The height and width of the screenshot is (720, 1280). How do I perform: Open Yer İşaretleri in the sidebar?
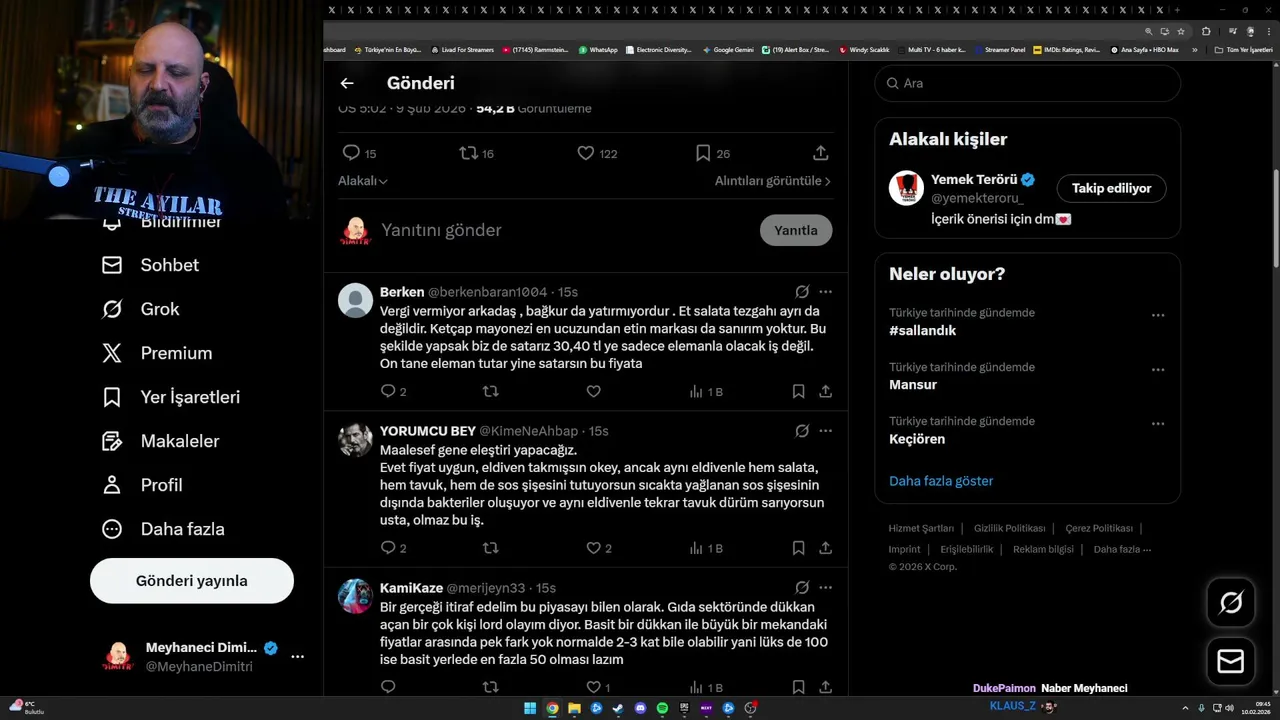(170, 397)
